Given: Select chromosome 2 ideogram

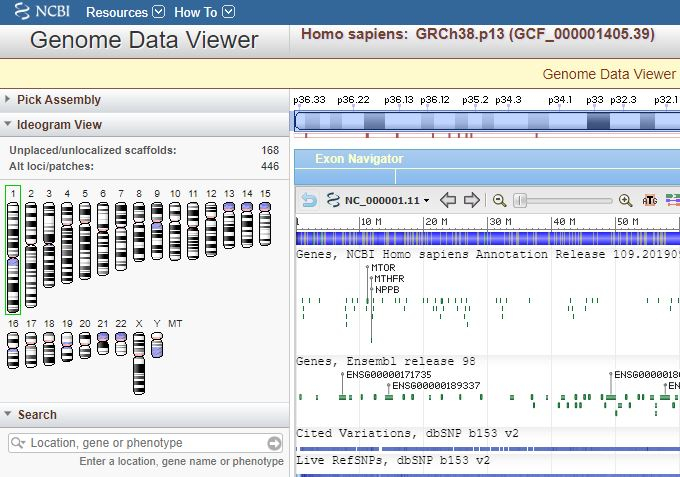Looking at the screenshot, I should (x=31, y=255).
